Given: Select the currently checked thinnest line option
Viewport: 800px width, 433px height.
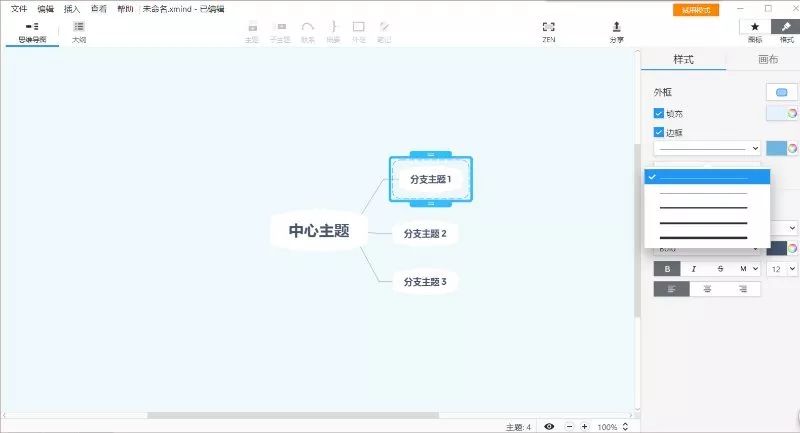Looking at the screenshot, I should pyautogui.click(x=707, y=177).
